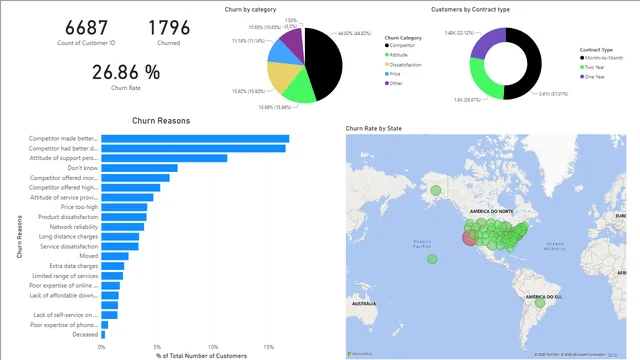
Task: Click the Dissatisfaction legend color dot
Action: tap(387, 64)
